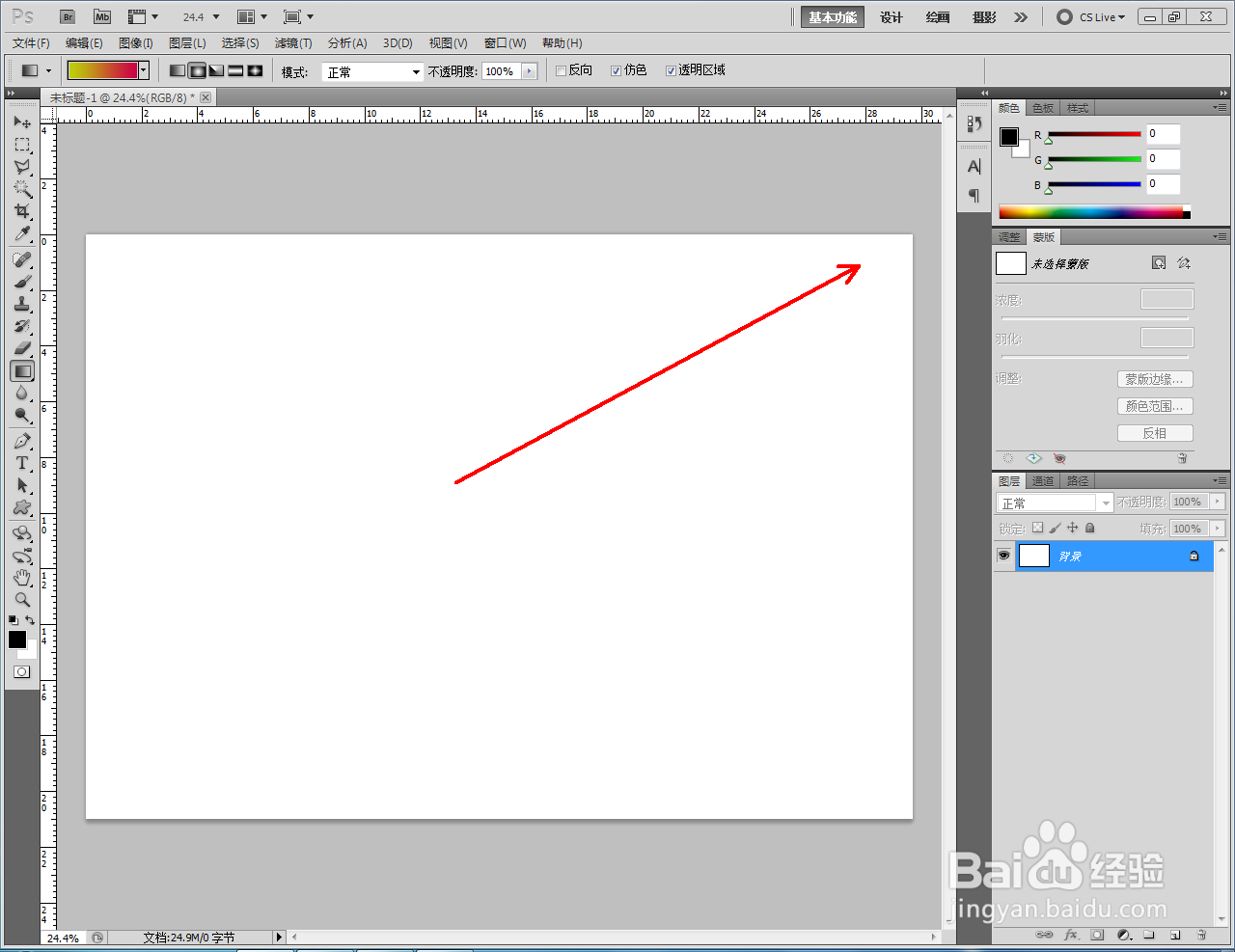Select the Horizontal Type tool

coord(22,463)
